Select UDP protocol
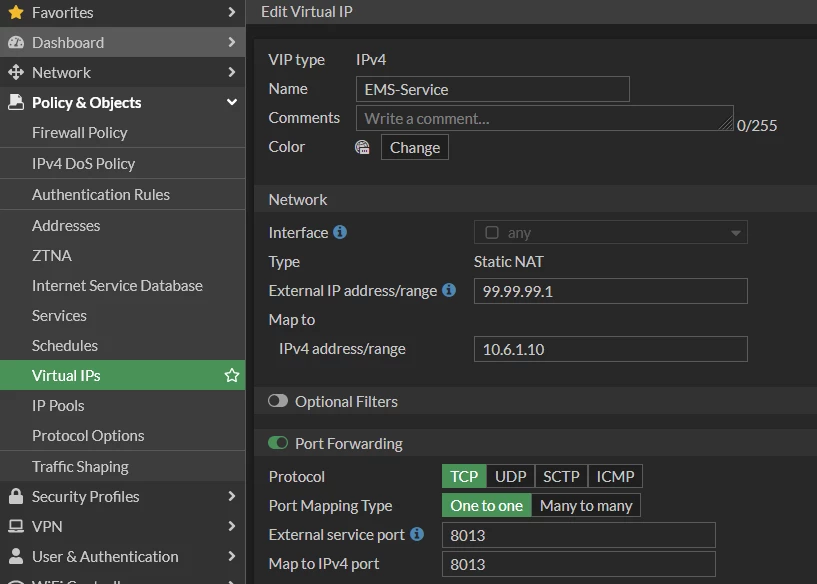The width and height of the screenshot is (817, 584). (x=511, y=476)
